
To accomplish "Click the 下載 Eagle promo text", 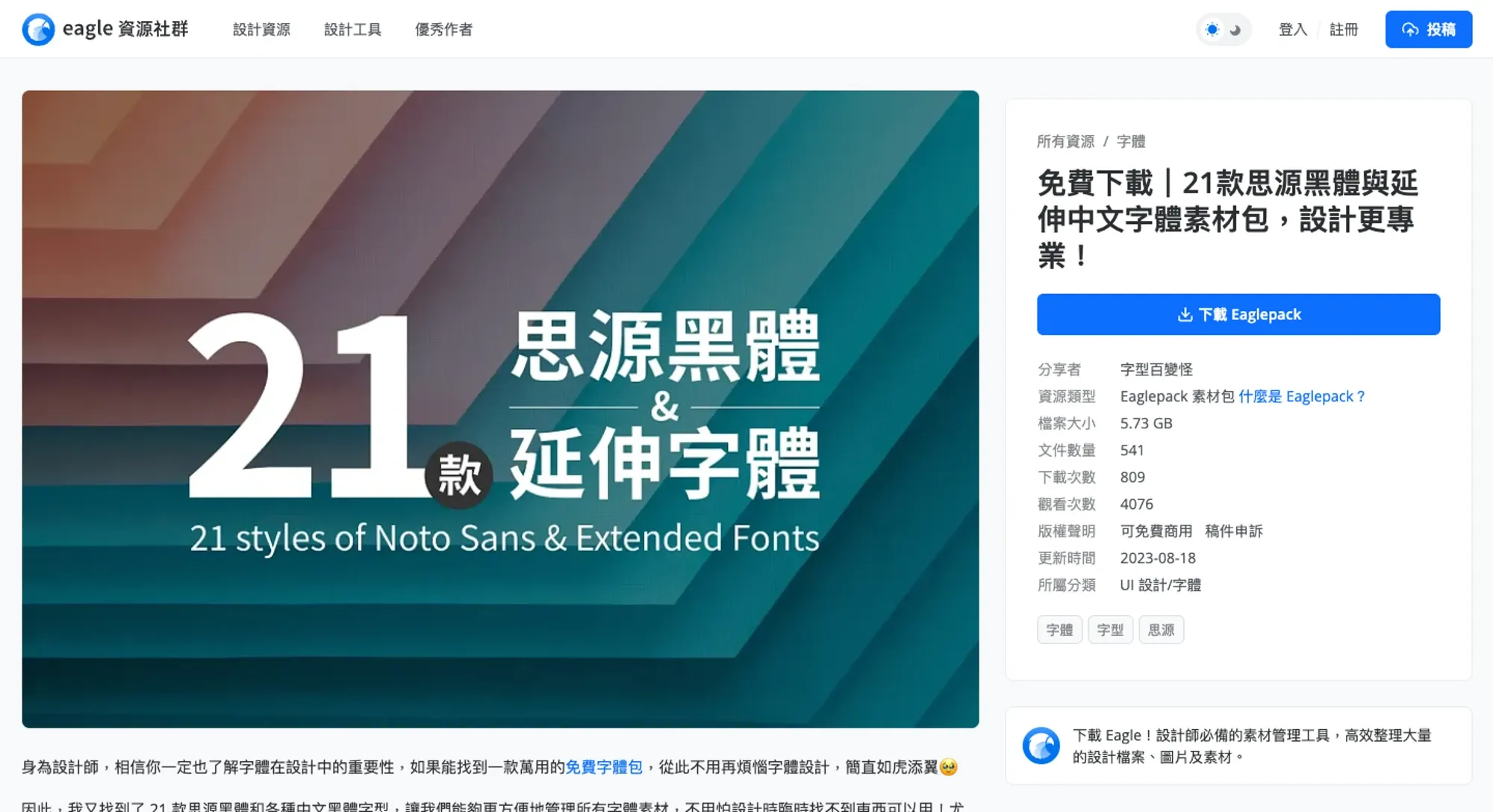I will (1252, 746).
